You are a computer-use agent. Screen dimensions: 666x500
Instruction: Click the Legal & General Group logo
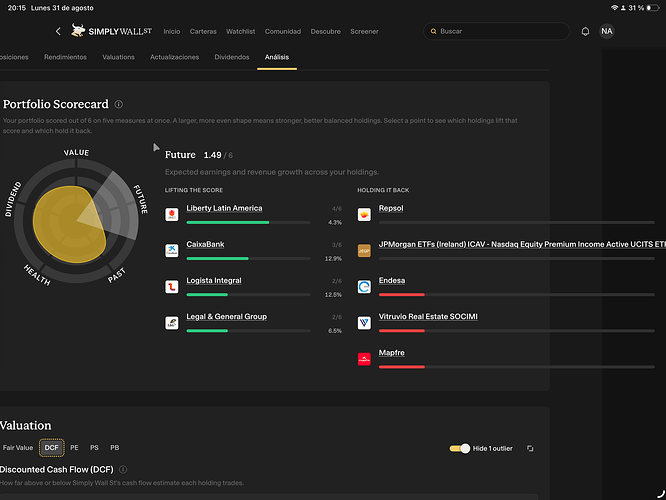pyautogui.click(x=172, y=323)
